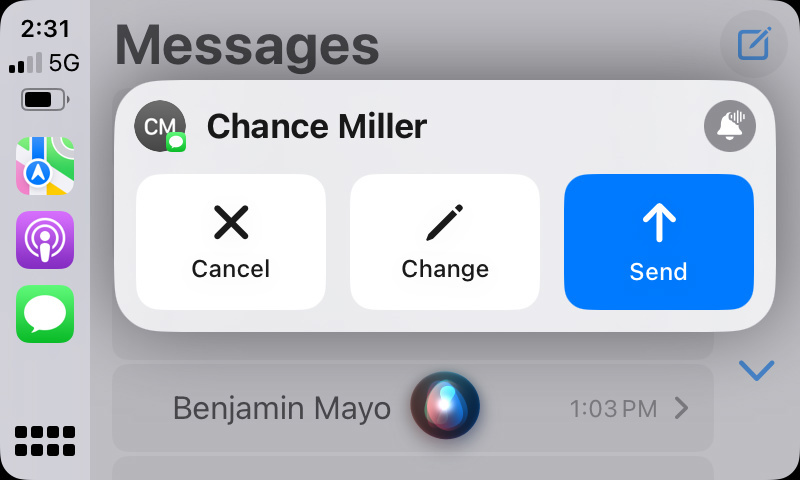Click the Change button label
The width and height of the screenshot is (800, 480).
(445, 270)
